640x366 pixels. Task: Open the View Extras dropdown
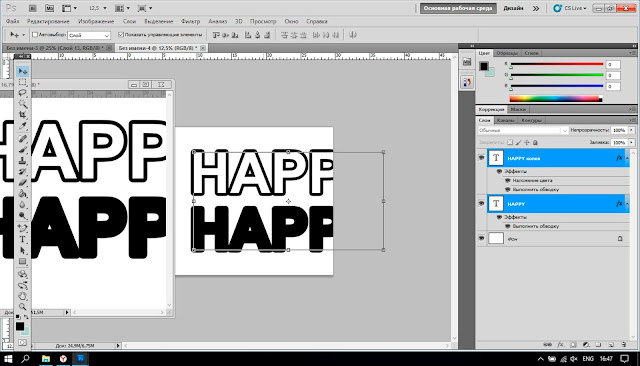(69, 8)
